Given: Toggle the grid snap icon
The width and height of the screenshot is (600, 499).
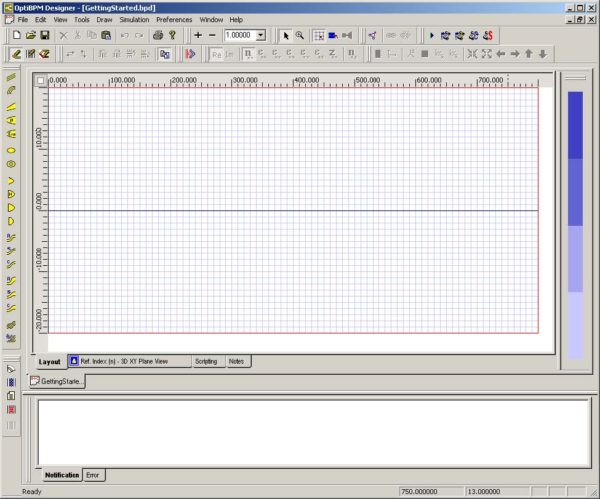Looking at the screenshot, I should (319, 36).
